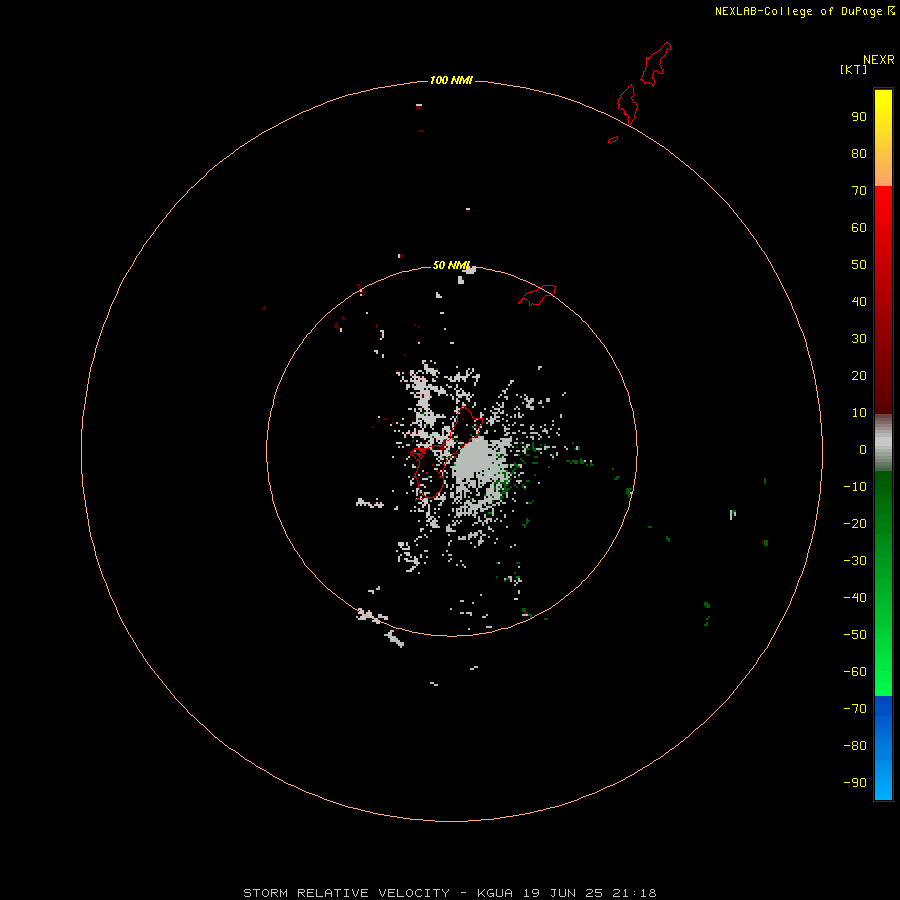Click the NEXR label above color scale
900x900 pixels.
(879, 60)
